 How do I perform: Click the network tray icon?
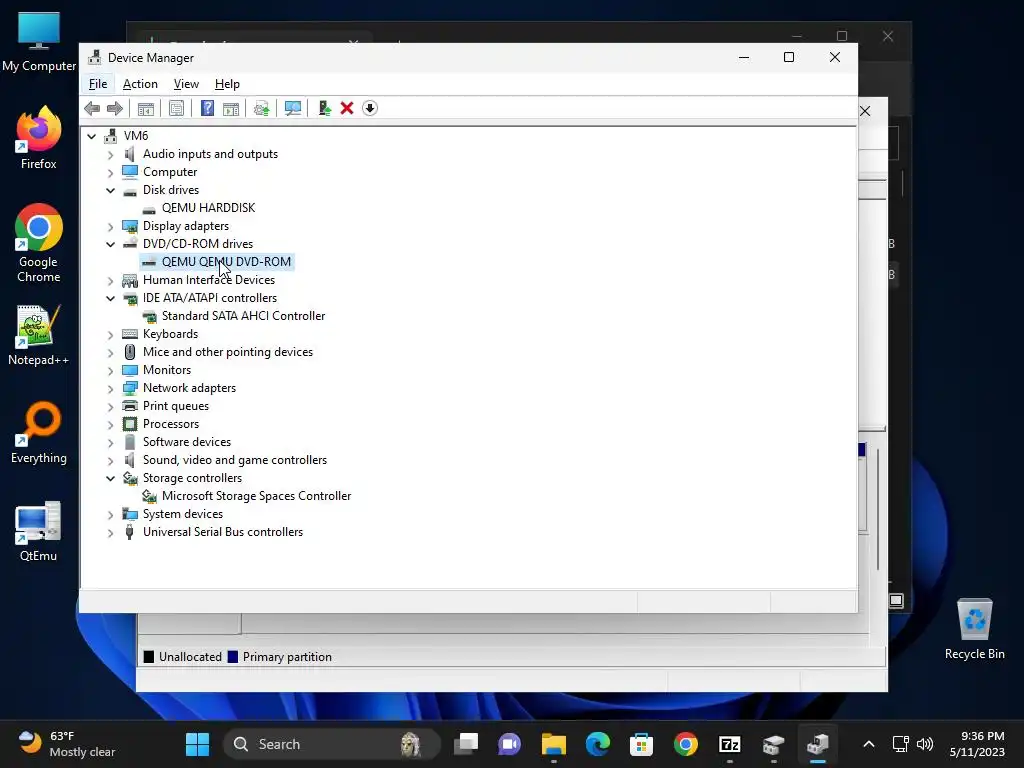pyautogui.click(x=901, y=744)
